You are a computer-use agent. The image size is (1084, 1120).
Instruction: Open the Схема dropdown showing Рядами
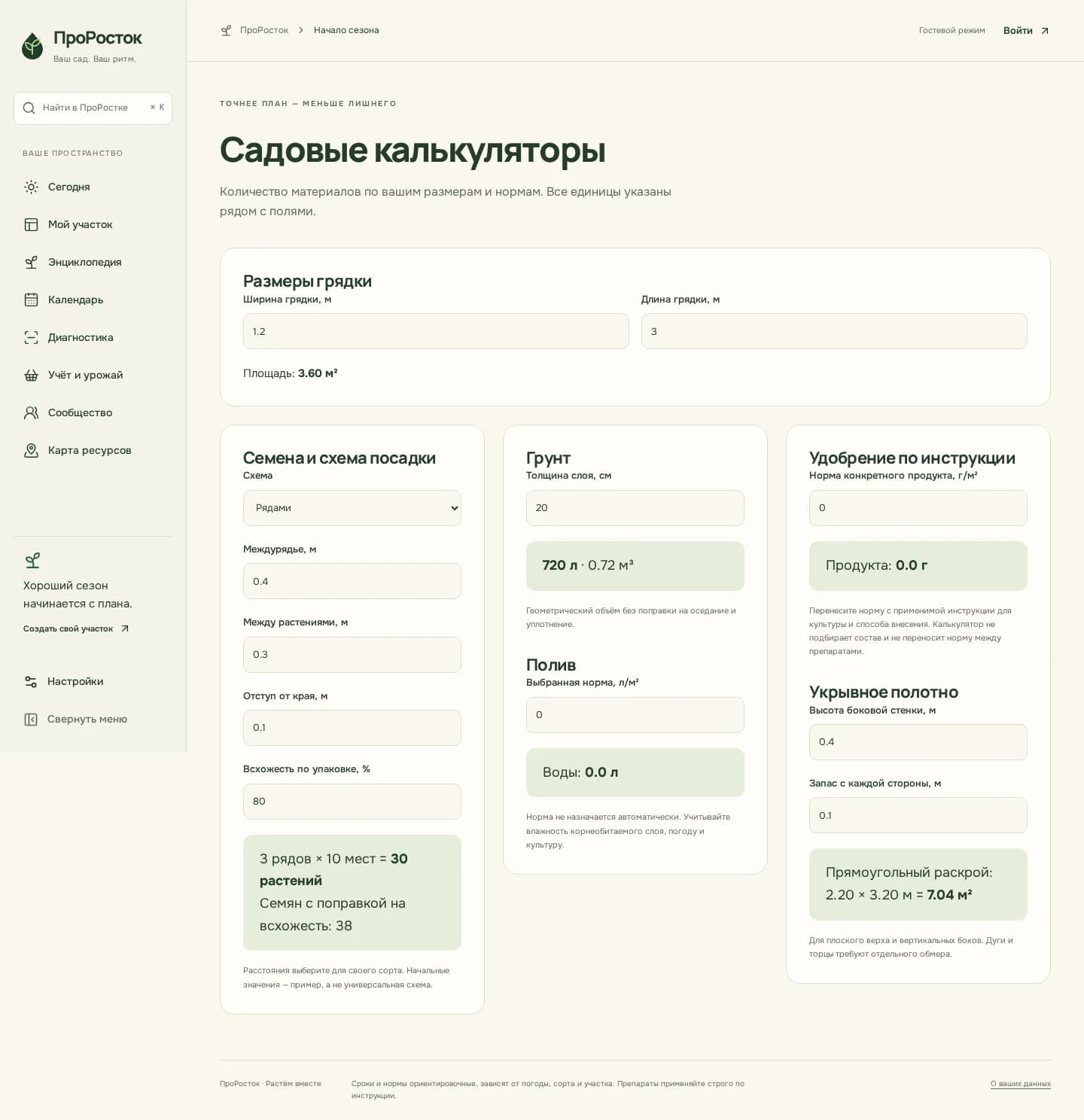[352, 508]
